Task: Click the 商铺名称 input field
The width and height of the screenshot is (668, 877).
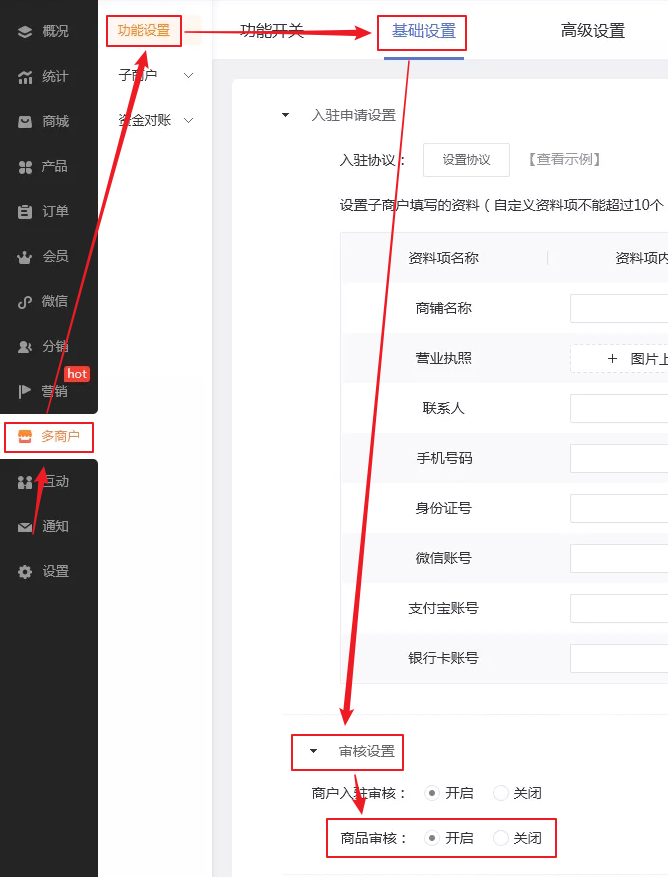Action: coord(618,308)
